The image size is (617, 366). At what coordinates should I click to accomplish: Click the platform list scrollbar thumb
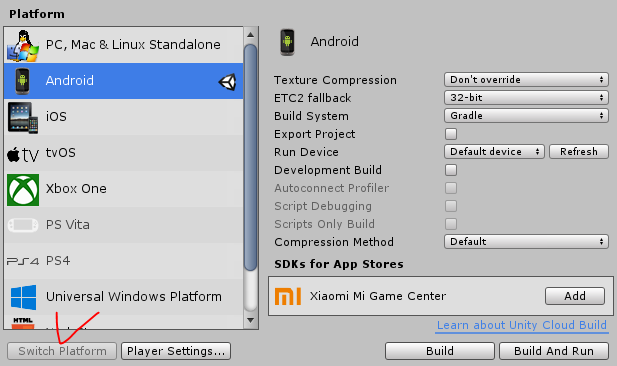click(x=250, y=157)
